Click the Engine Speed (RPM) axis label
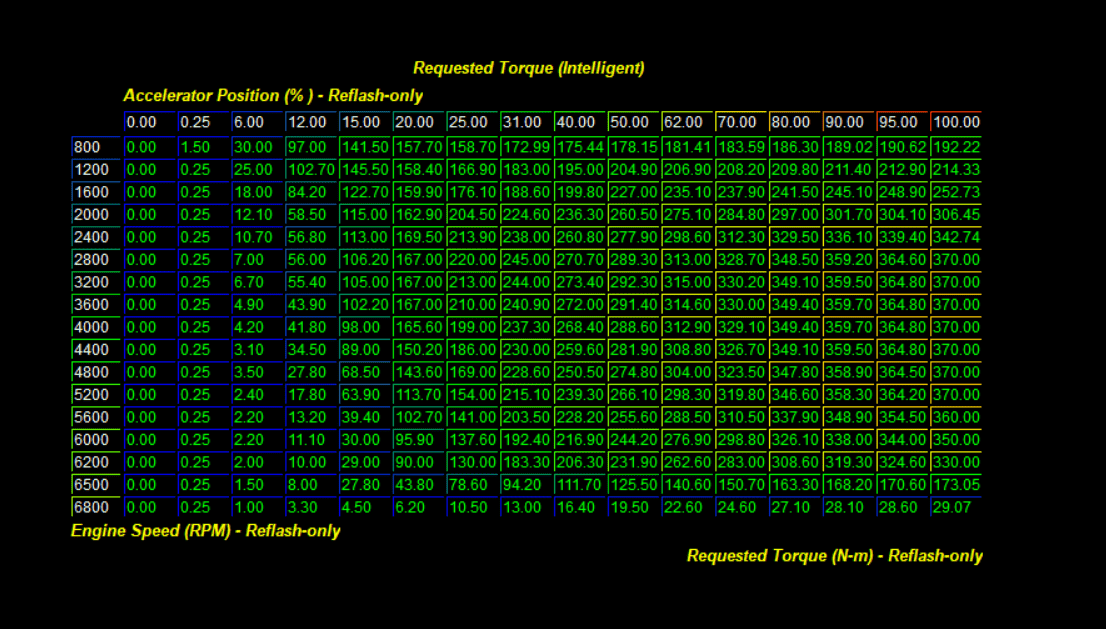 (x=205, y=531)
